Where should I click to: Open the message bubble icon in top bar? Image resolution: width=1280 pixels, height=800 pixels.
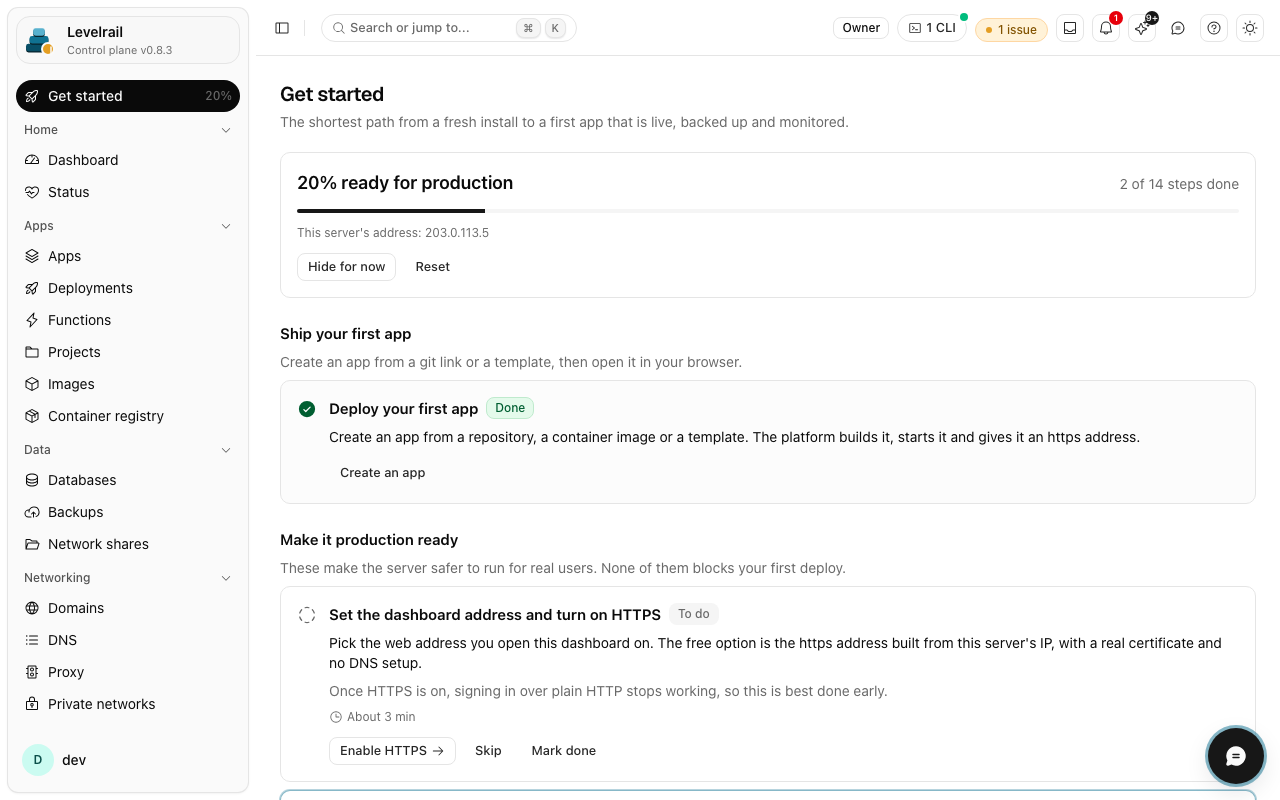pyautogui.click(x=1178, y=28)
